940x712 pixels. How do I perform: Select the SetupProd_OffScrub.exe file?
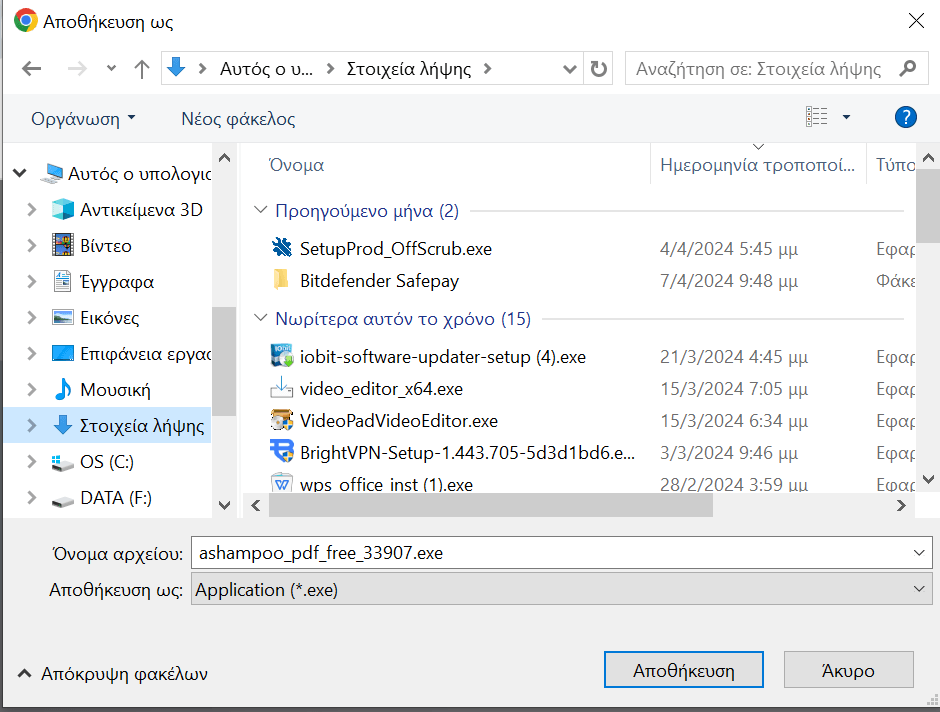[396, 249]
